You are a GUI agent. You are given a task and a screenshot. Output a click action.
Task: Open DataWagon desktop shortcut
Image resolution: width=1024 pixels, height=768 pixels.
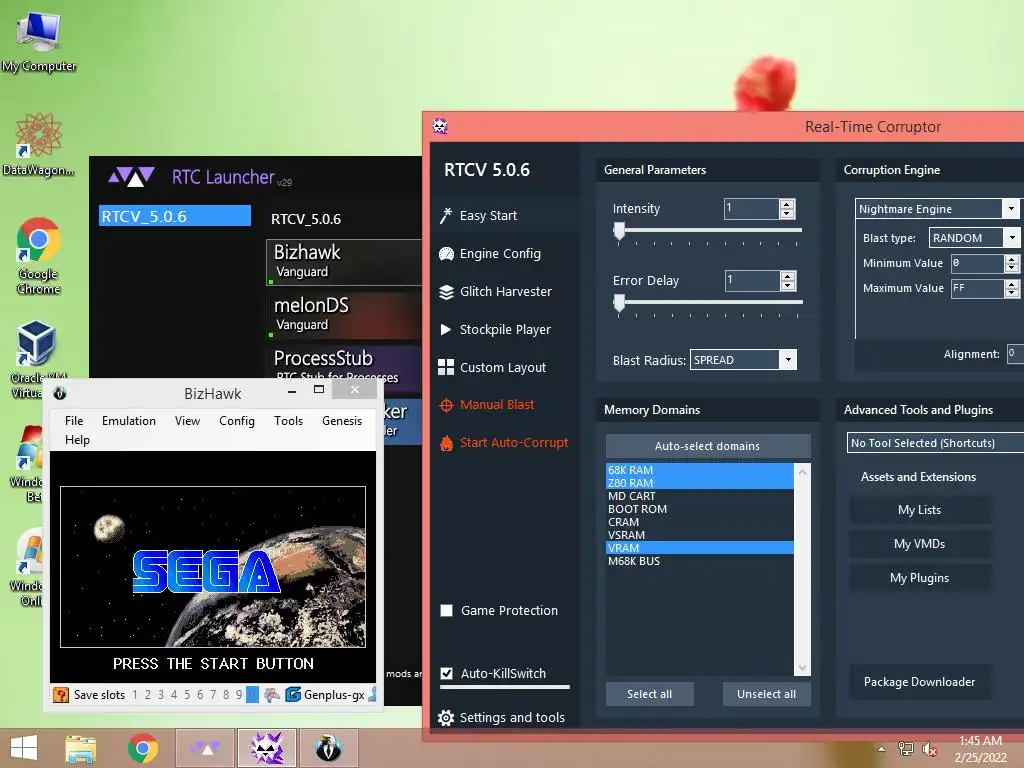coord(39,144)
